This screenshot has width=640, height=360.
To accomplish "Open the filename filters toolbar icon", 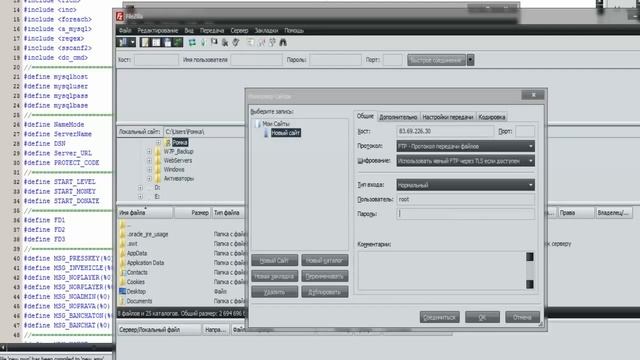I will [x=250, y=42].
